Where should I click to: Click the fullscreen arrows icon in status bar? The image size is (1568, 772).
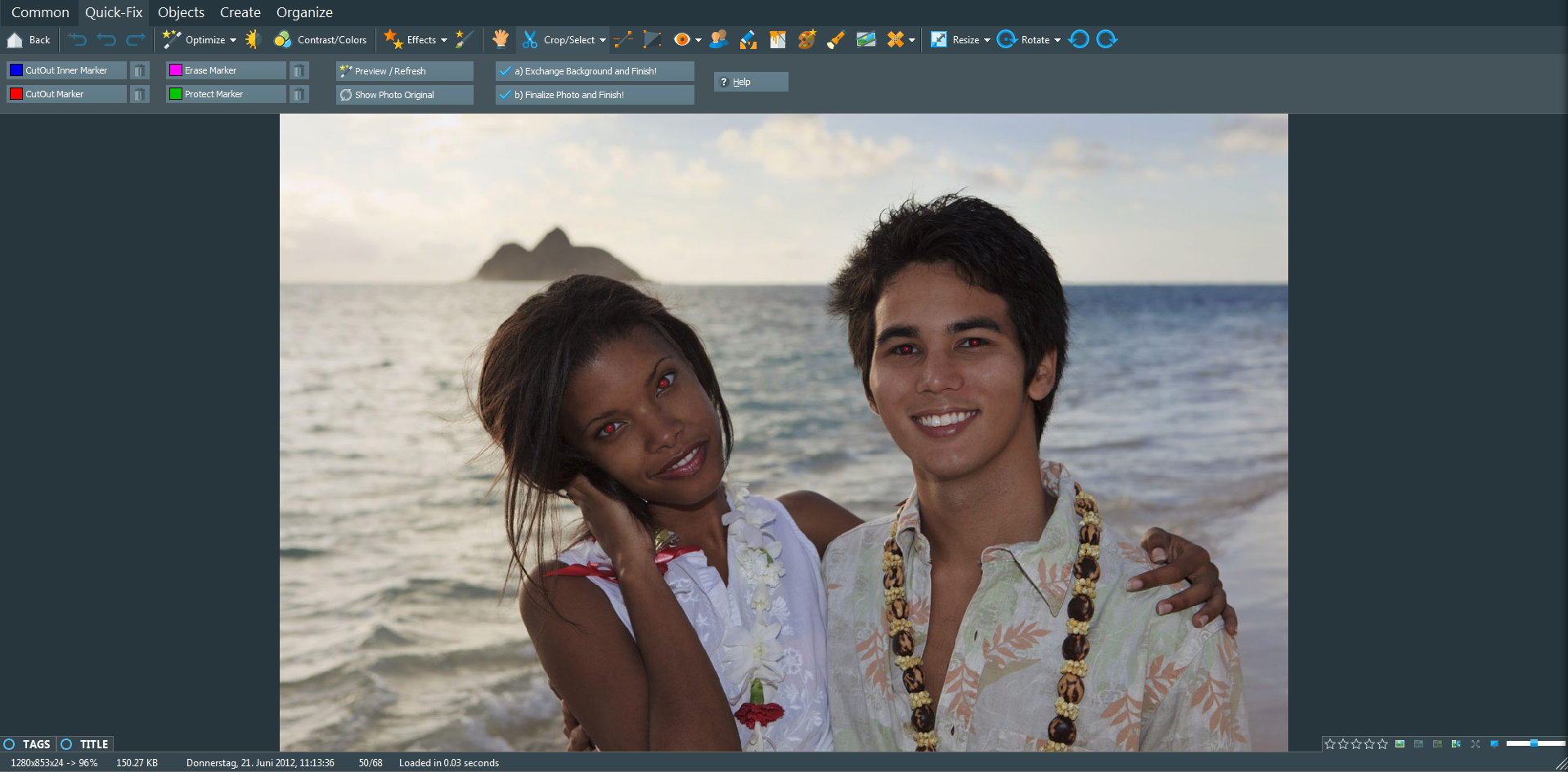click(x=1476, y=744)
